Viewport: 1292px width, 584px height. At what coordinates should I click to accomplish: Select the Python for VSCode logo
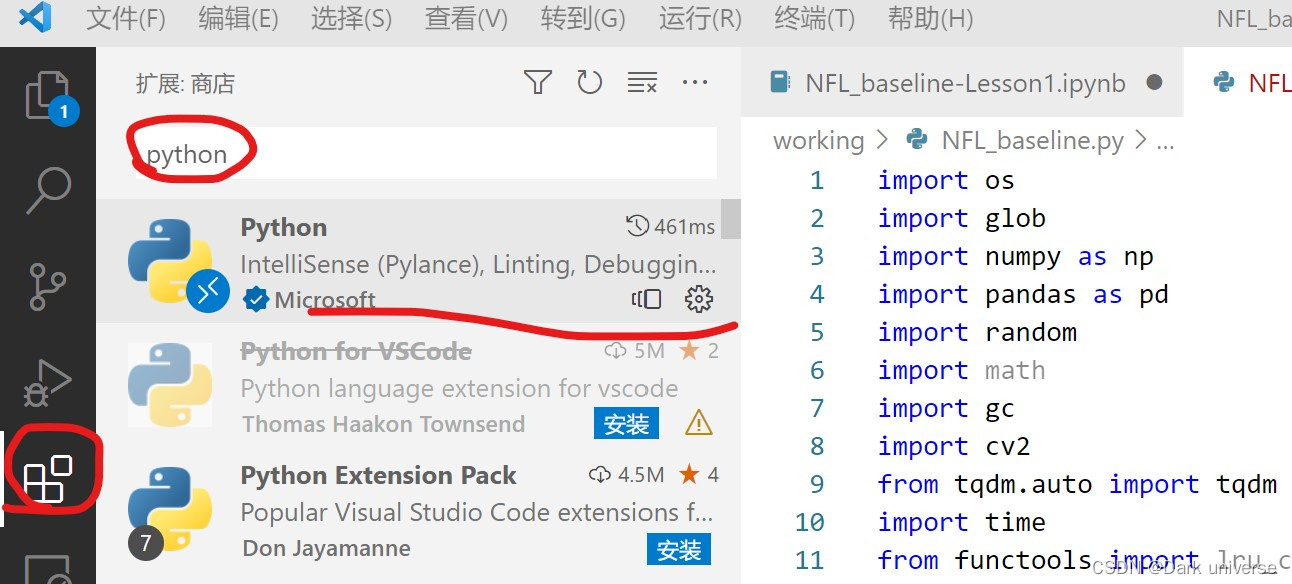click(x=170, y=385)
